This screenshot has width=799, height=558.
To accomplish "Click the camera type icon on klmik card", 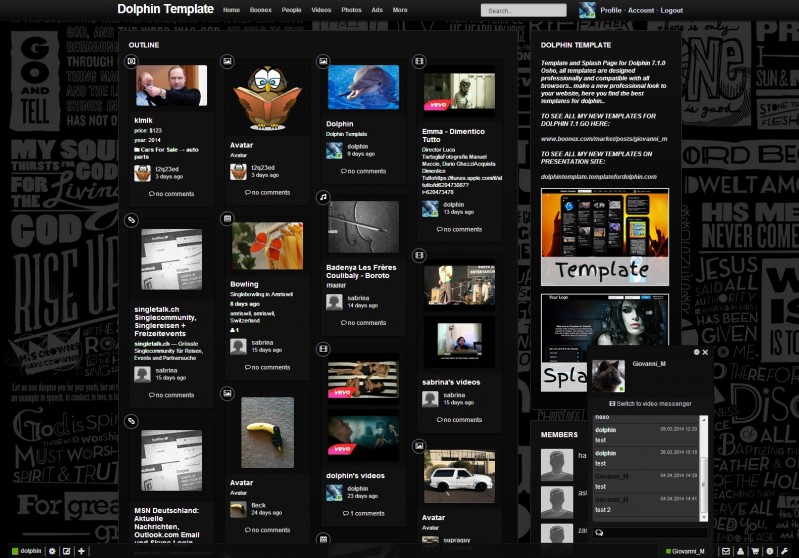I will 131,61.
